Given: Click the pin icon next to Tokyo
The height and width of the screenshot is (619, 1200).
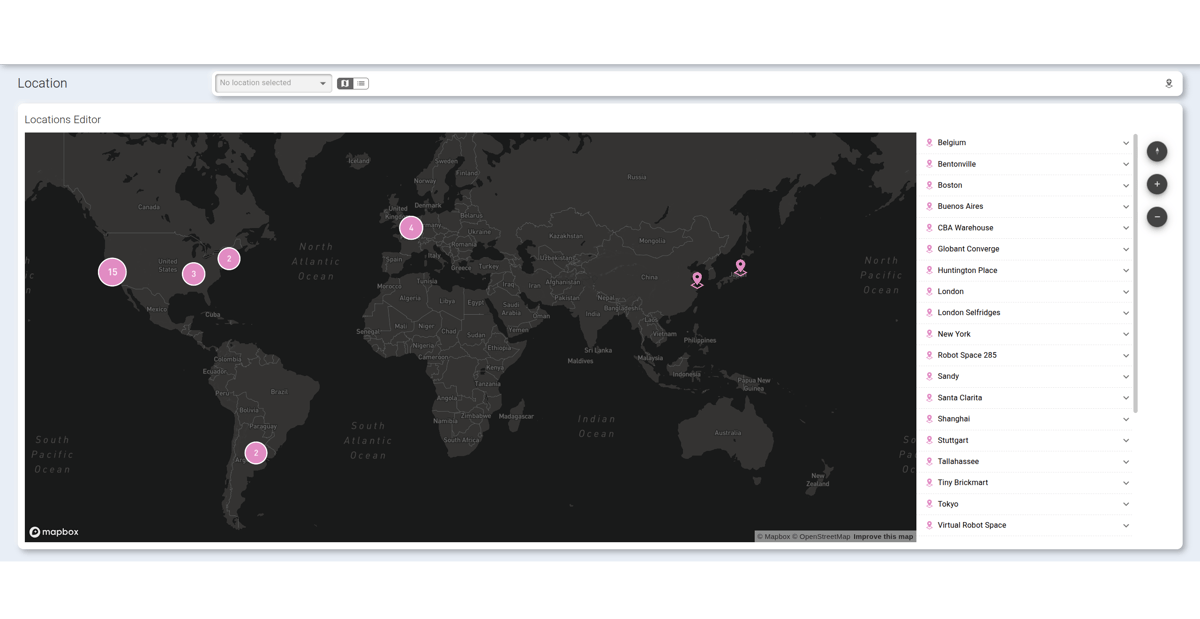Looking at the screenshot, I should point(930,503).
